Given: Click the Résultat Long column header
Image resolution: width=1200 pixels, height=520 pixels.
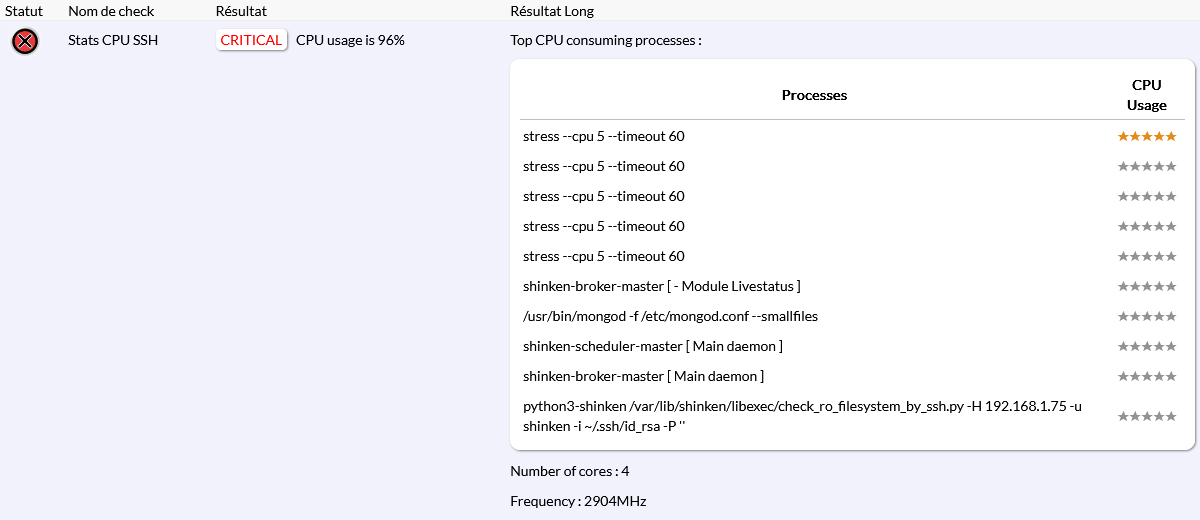Looking at the screenshot, I should tap(551, 10).
